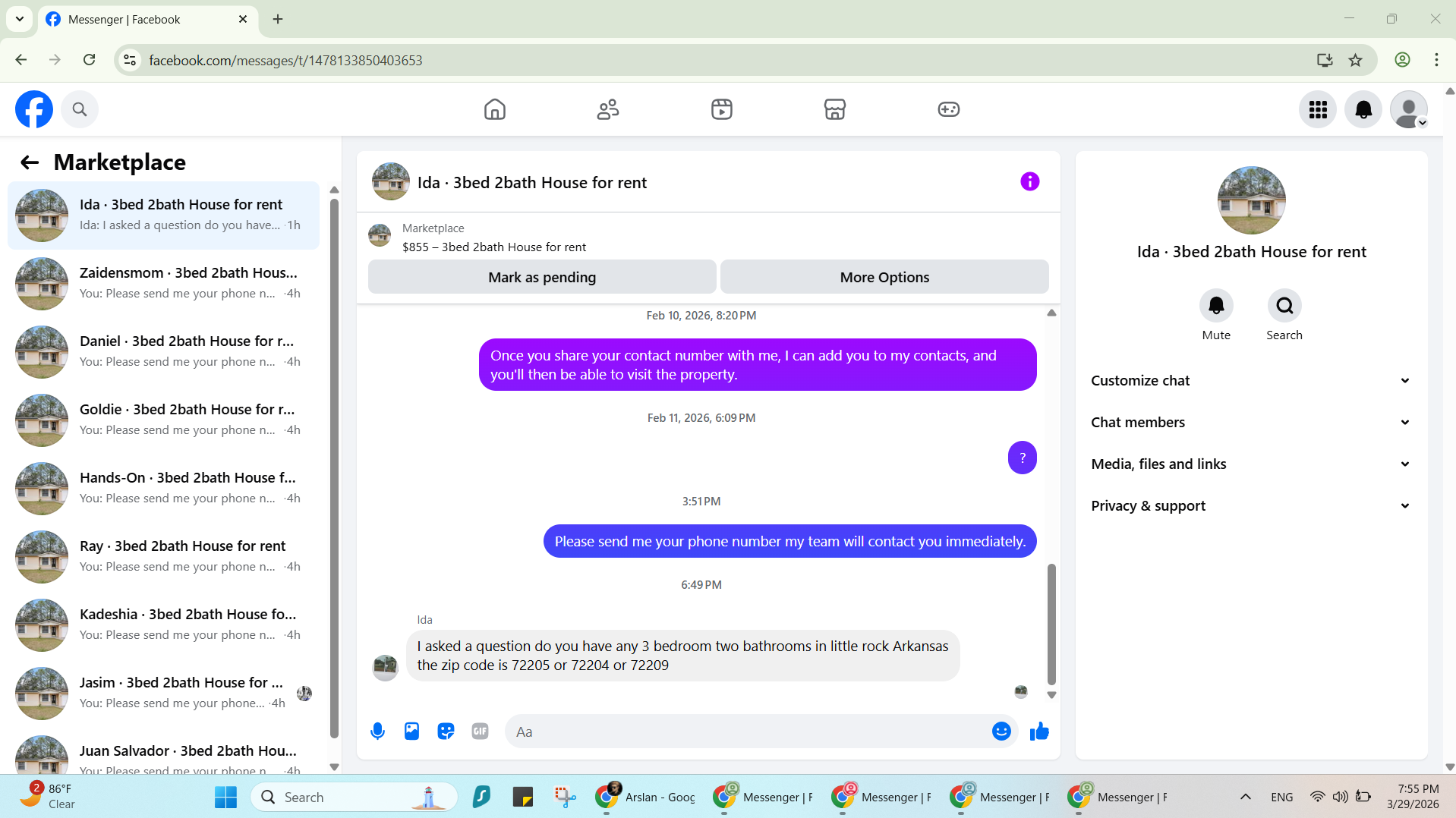The image size is (1456, 818).
Task: Click the chat messages scrollbar thumb
Action: point(1051,624)
